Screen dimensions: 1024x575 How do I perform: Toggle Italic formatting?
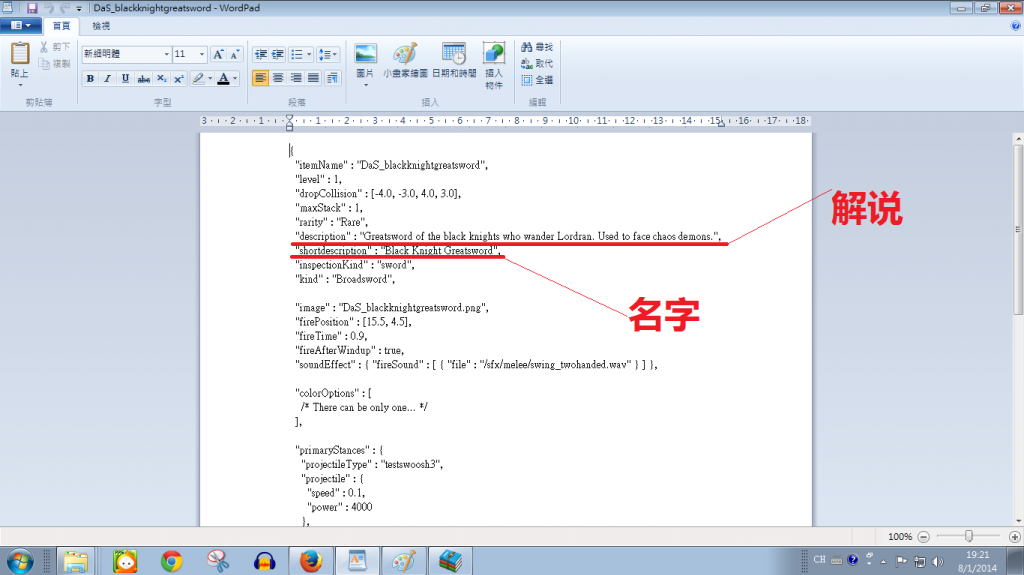(x=108, y=78)
